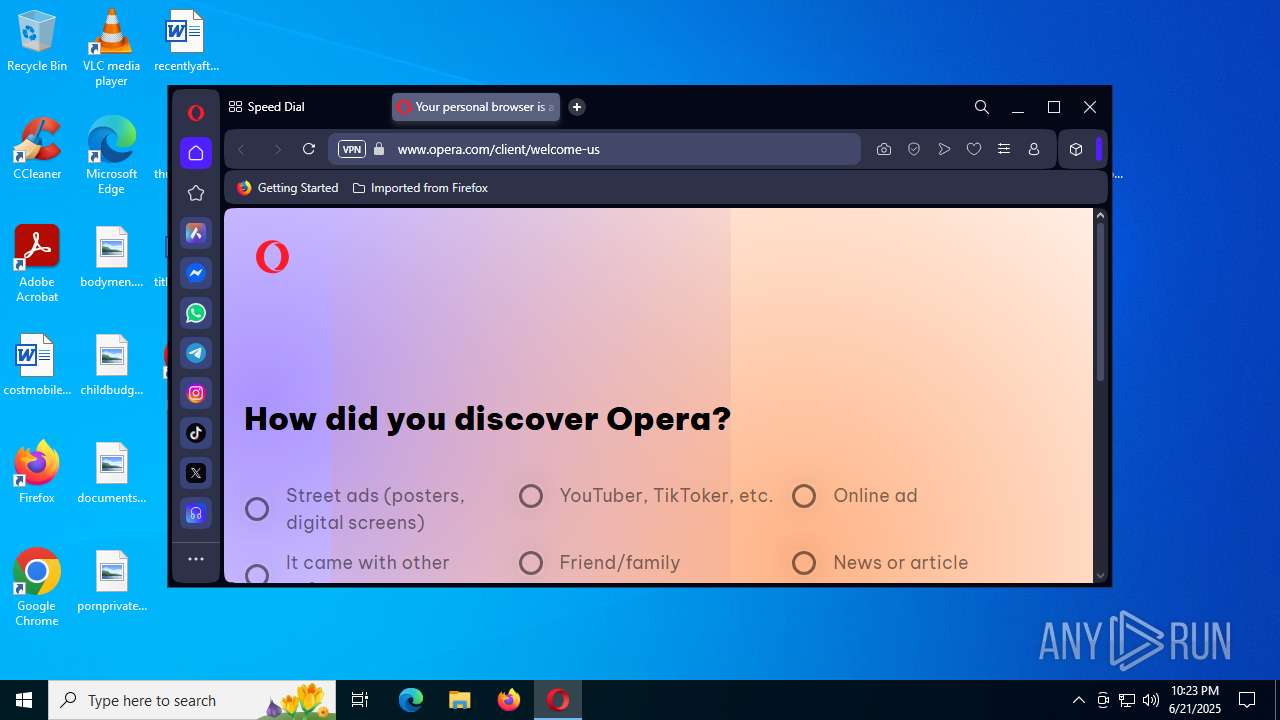Open Bookmarks star in the sidebar
The image size is (1280, 720).
[x=196, y=193]
